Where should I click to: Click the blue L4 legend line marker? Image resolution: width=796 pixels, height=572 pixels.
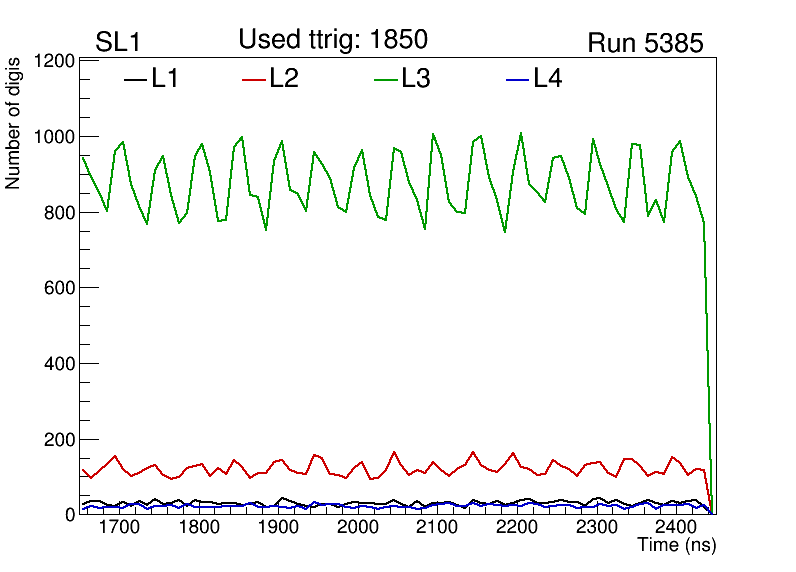click(x=517, y=80)
